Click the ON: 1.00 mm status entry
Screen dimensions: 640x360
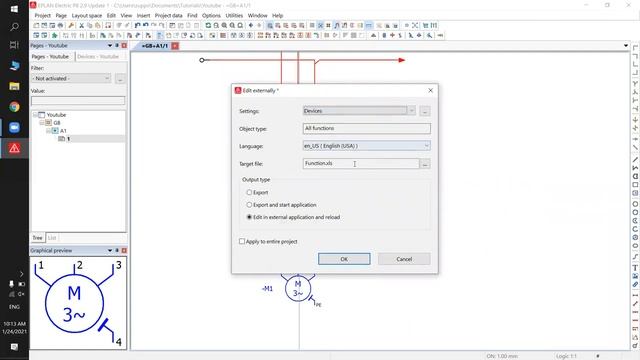tap(502, 356)
